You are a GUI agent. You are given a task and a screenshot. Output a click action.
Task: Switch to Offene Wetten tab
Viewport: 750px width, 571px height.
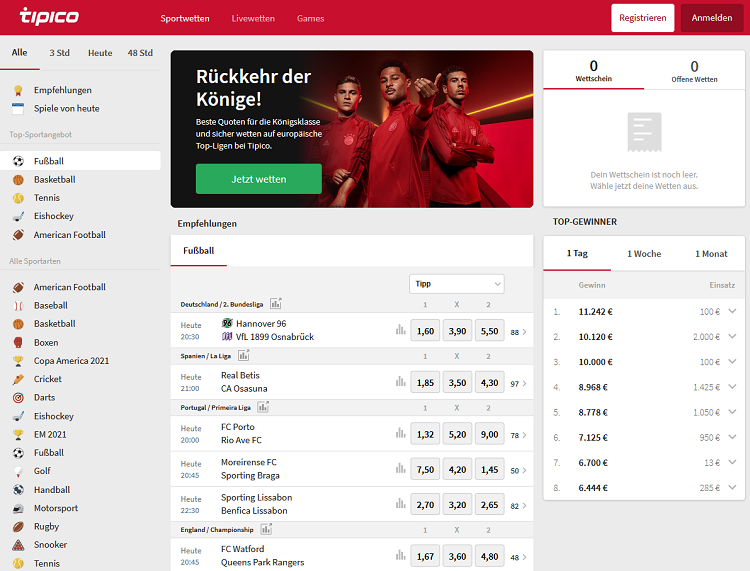(x=694, y=71)
